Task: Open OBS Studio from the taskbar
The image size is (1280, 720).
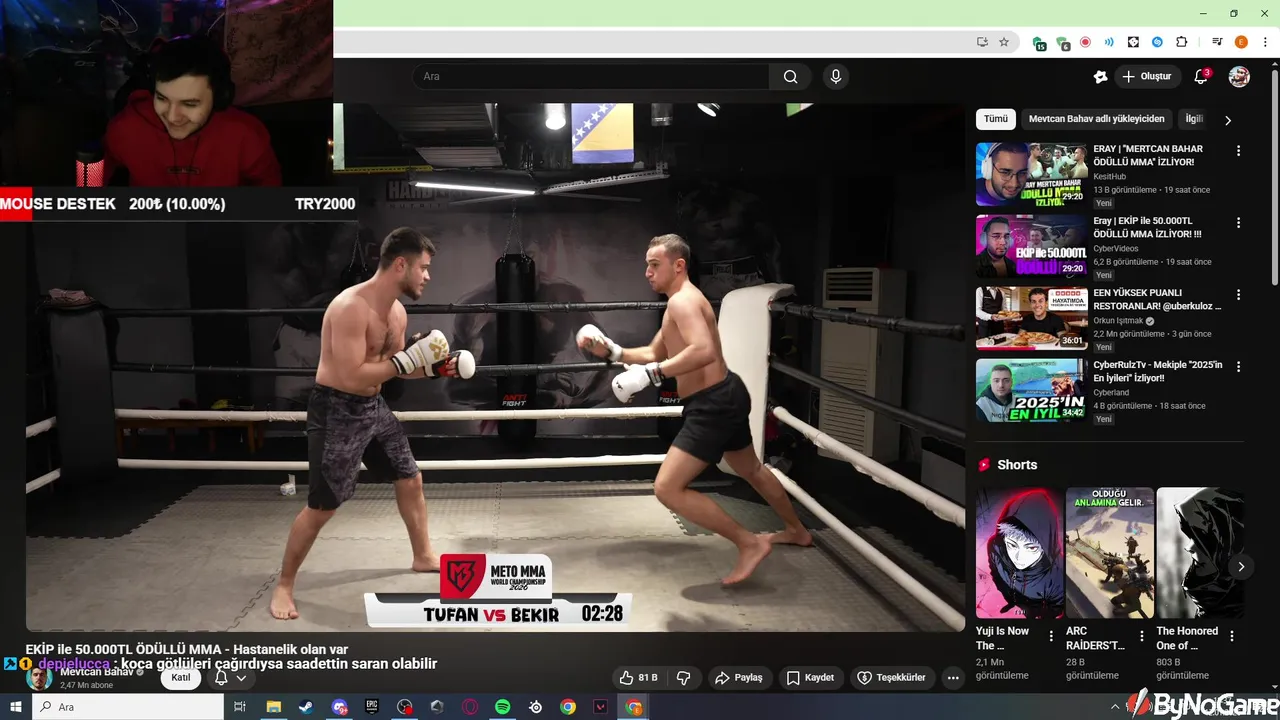Action: 404,707
